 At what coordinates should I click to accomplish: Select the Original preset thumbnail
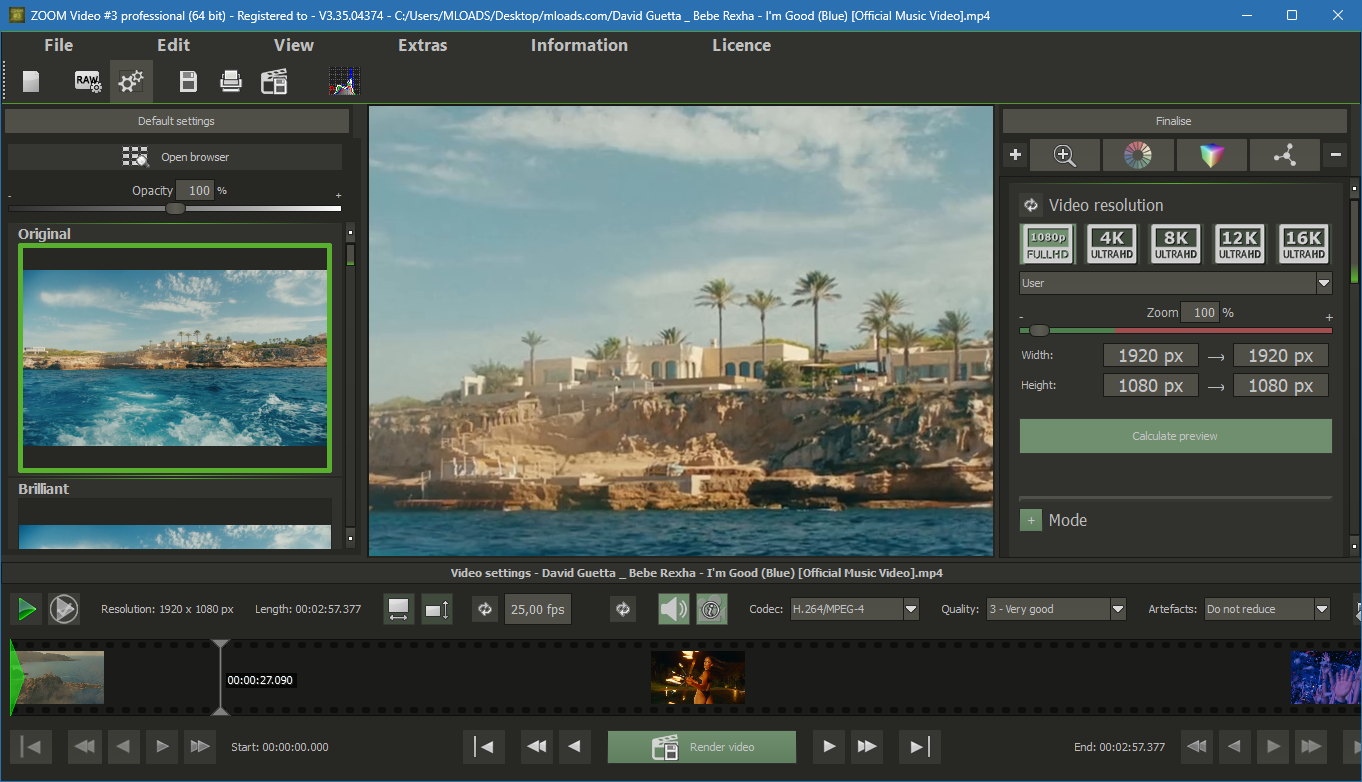click(x=175, y=357)
